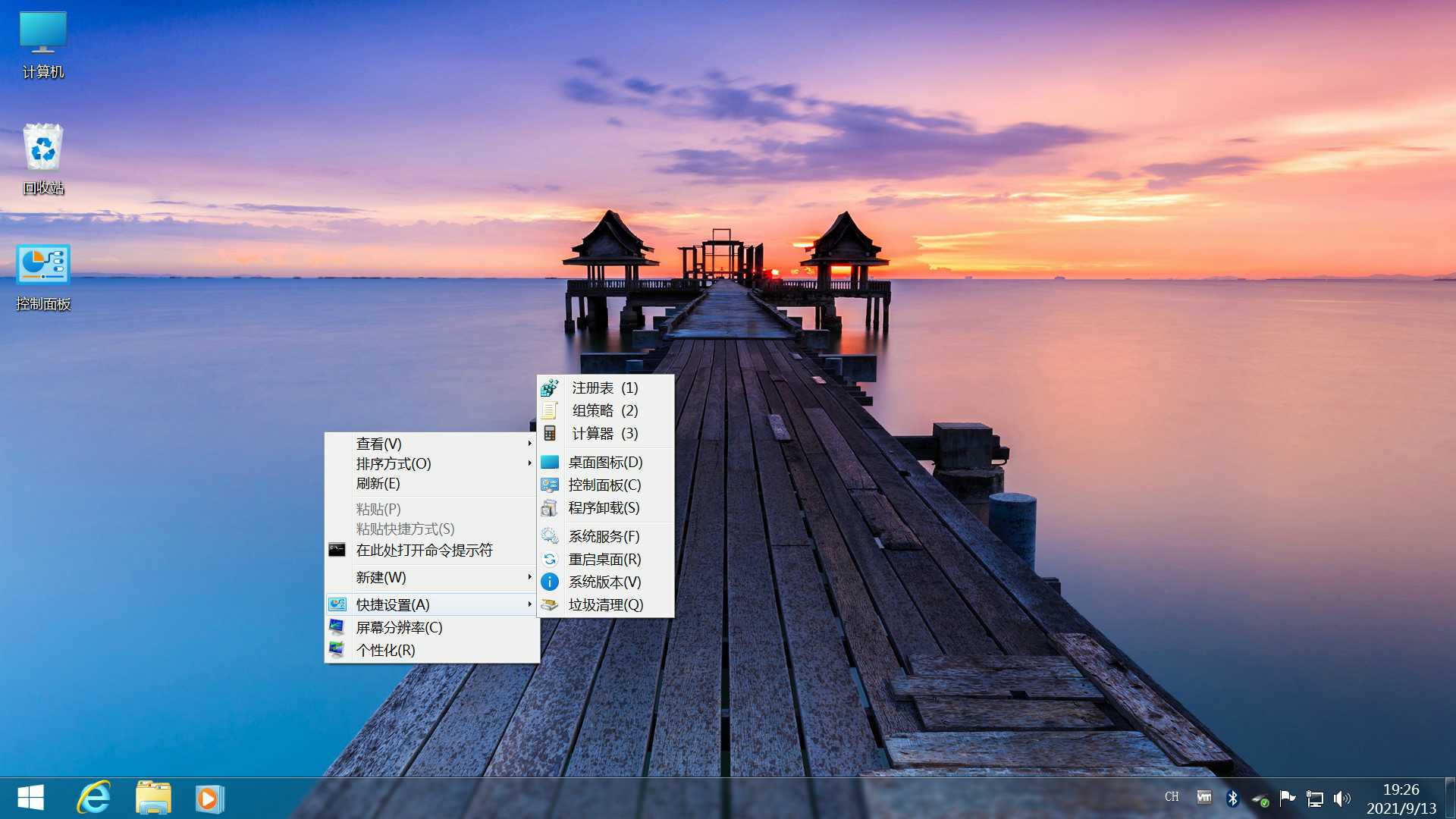Launch Internet Explorer from the taskbar
This screenshot has width=1456, height=819.
(x=93, y=798)
